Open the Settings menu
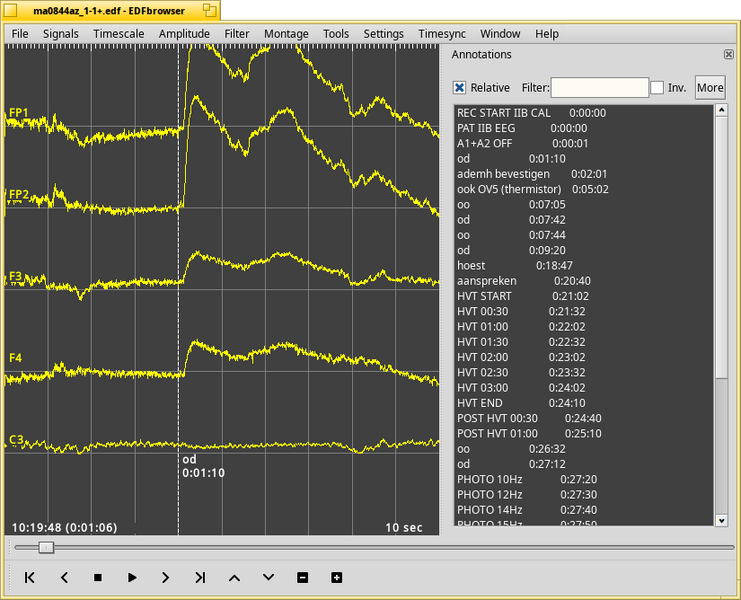741x600 pixels. click(384, 34)
